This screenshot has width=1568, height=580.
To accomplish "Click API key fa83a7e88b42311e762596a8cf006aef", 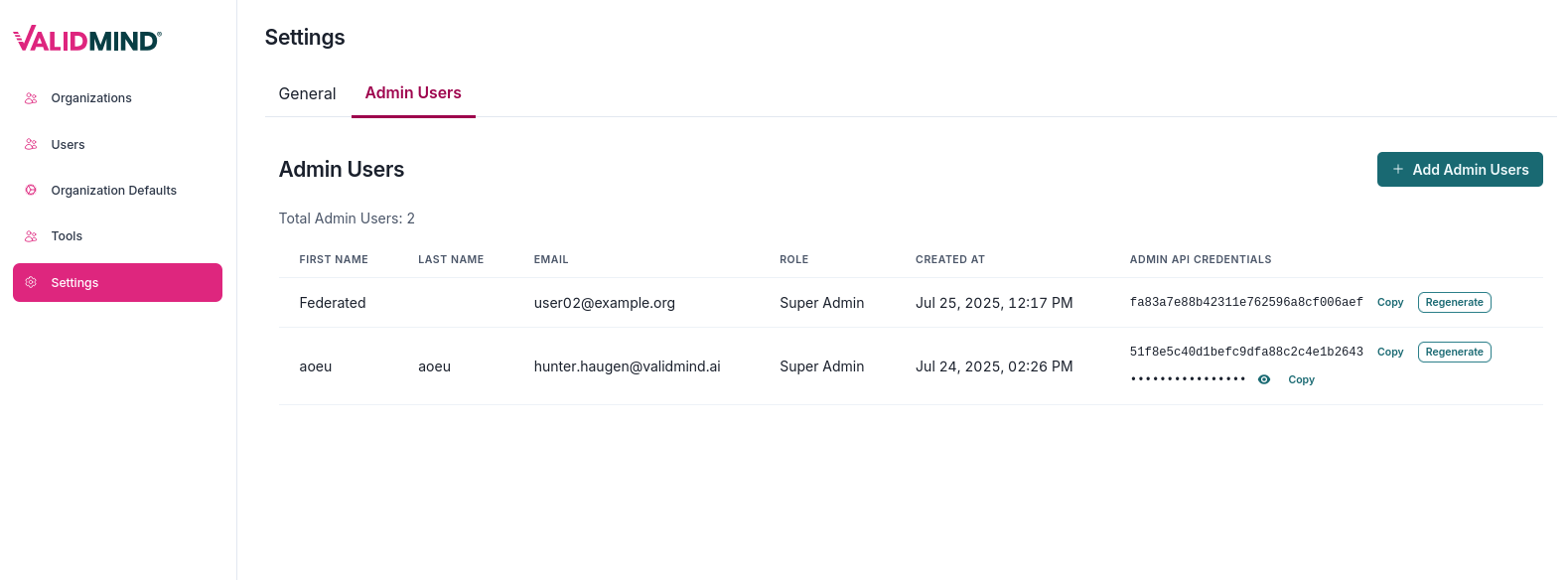I will (x=1246, y=303).
